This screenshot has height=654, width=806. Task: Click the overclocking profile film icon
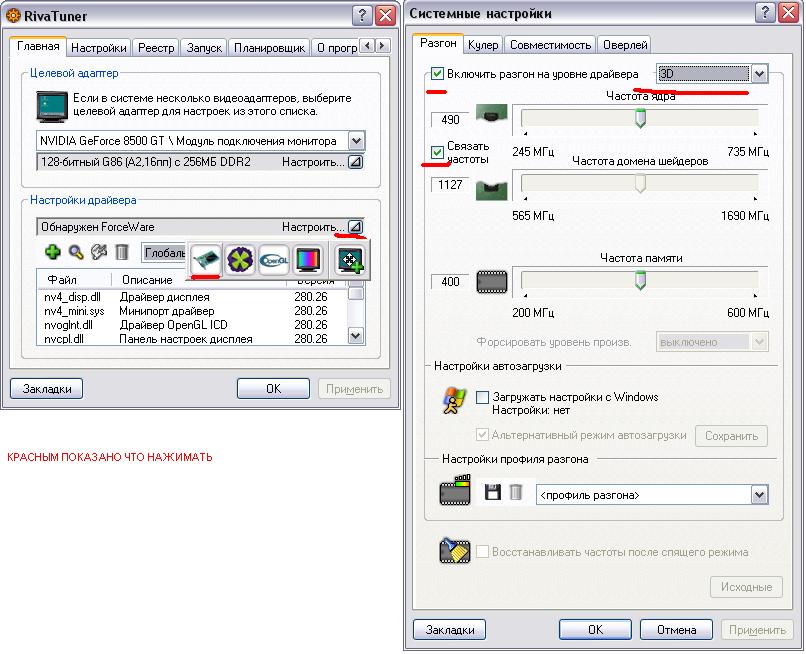[455, 490]
